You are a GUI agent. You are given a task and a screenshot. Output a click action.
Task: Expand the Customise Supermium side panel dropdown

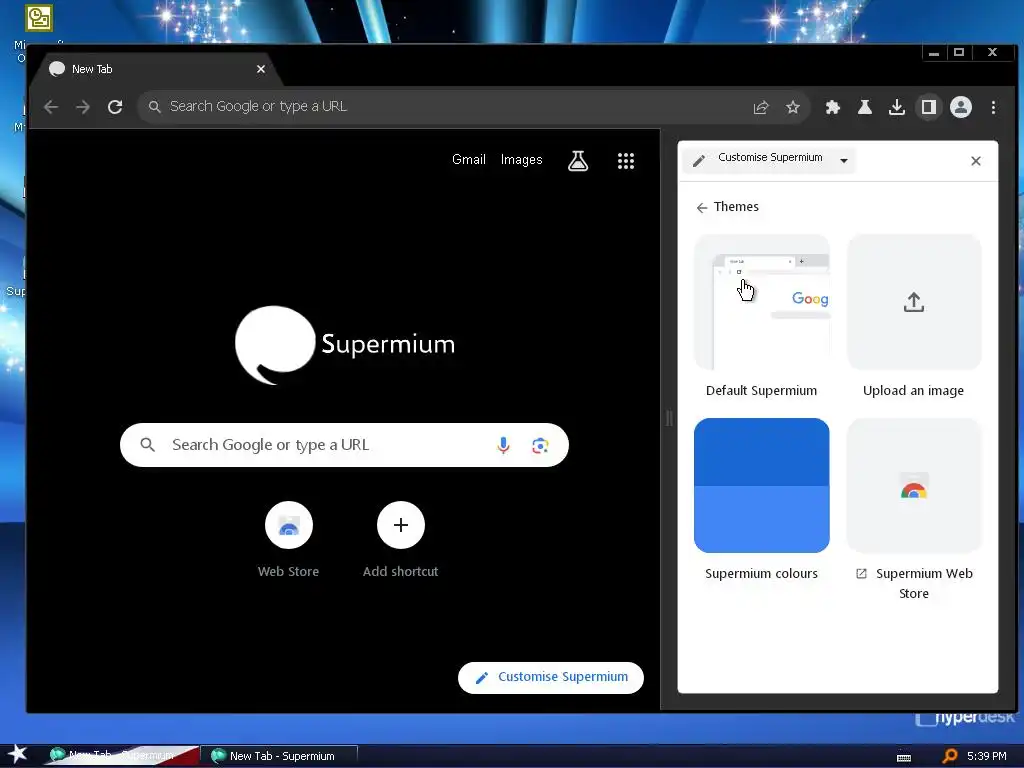click(844, 161)
